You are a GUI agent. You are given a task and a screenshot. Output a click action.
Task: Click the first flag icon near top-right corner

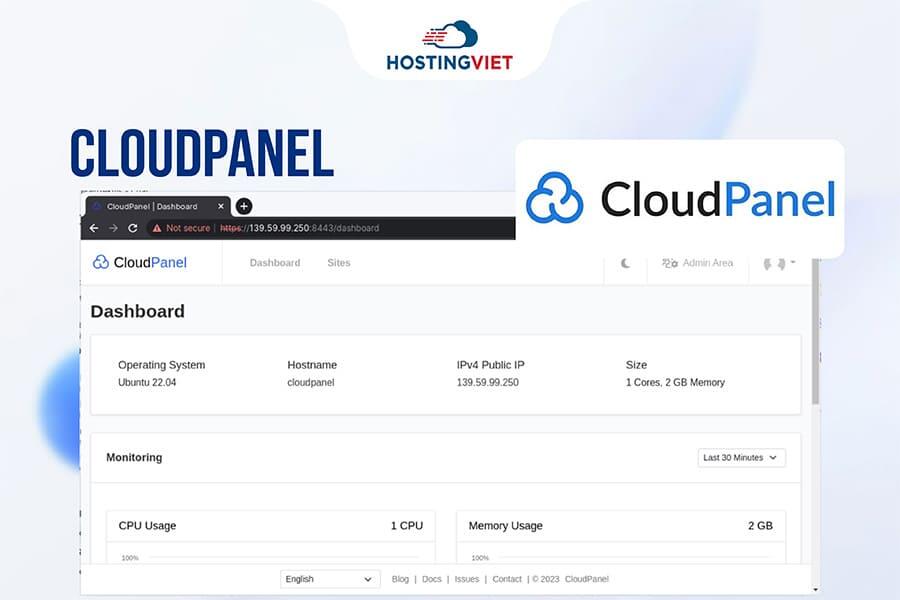(x=766, y=263)
